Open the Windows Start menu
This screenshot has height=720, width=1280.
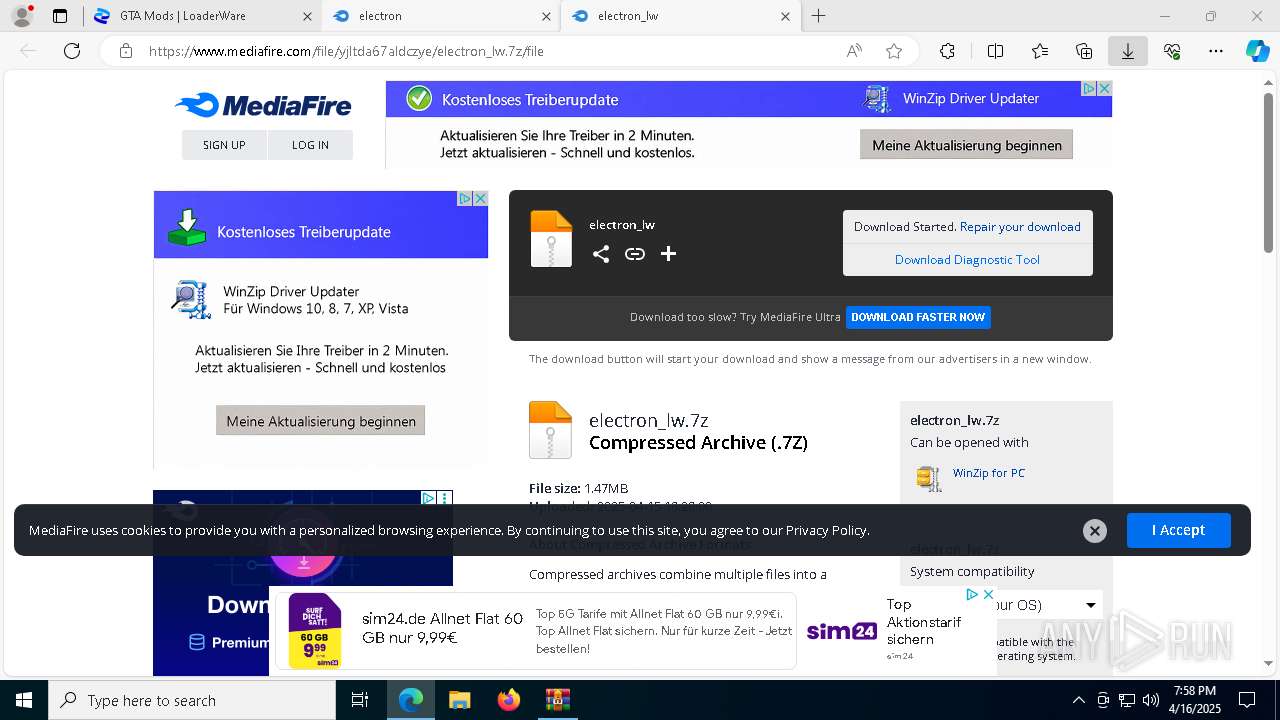tap(23, 700)
